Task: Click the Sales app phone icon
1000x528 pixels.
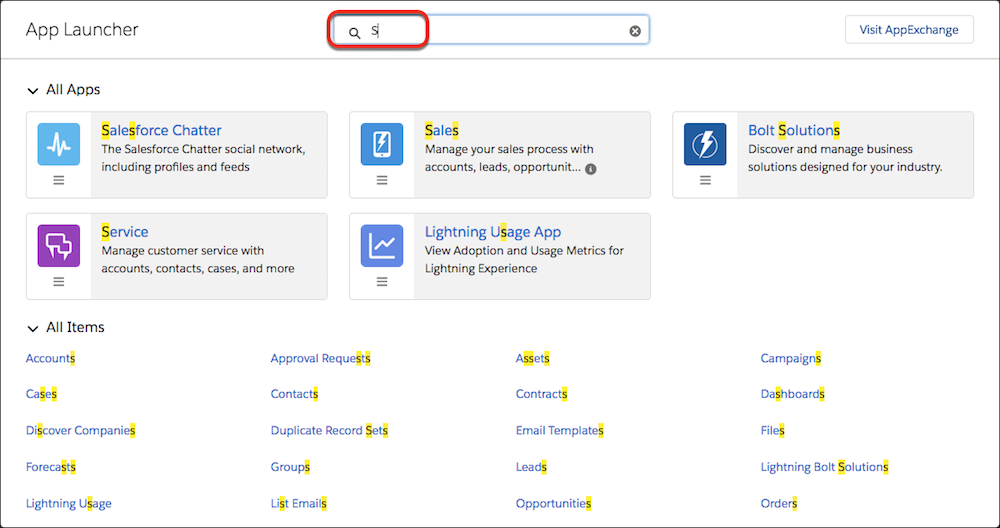Action: tap(382, 144)
